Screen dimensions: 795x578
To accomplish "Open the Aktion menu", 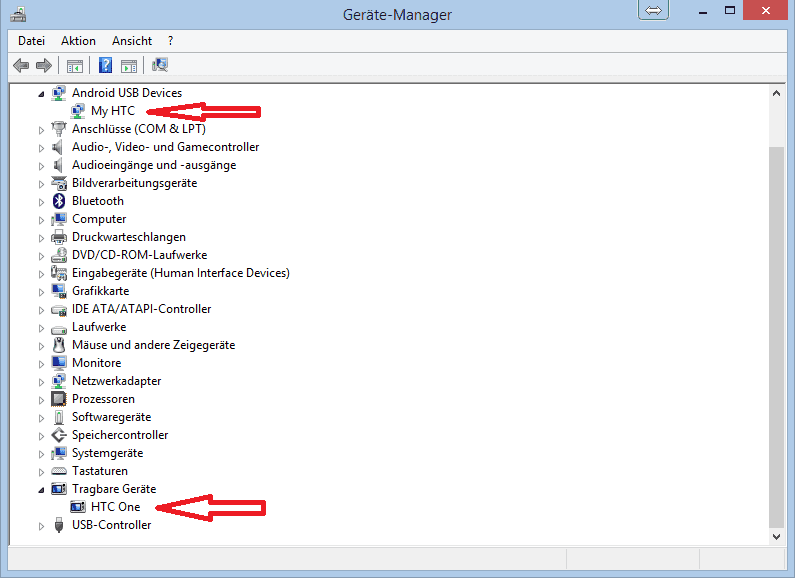I will click(x=79, y=41).
